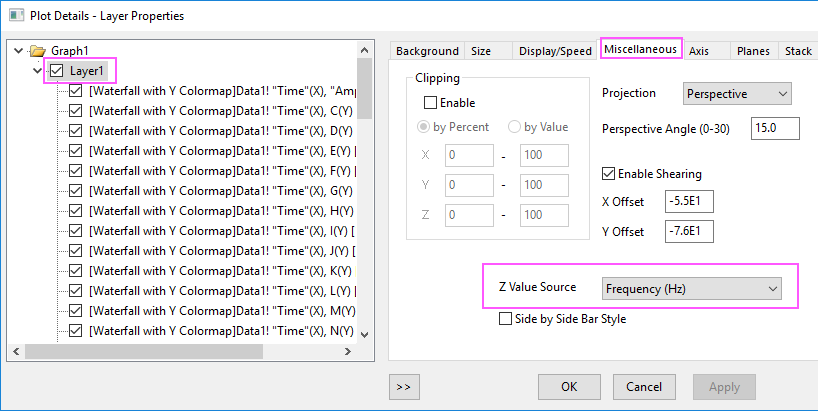This screenshot has height=411, width=818.
Task: Uncheck the Layer1 visibility checkbox
Action: (57, 71)
